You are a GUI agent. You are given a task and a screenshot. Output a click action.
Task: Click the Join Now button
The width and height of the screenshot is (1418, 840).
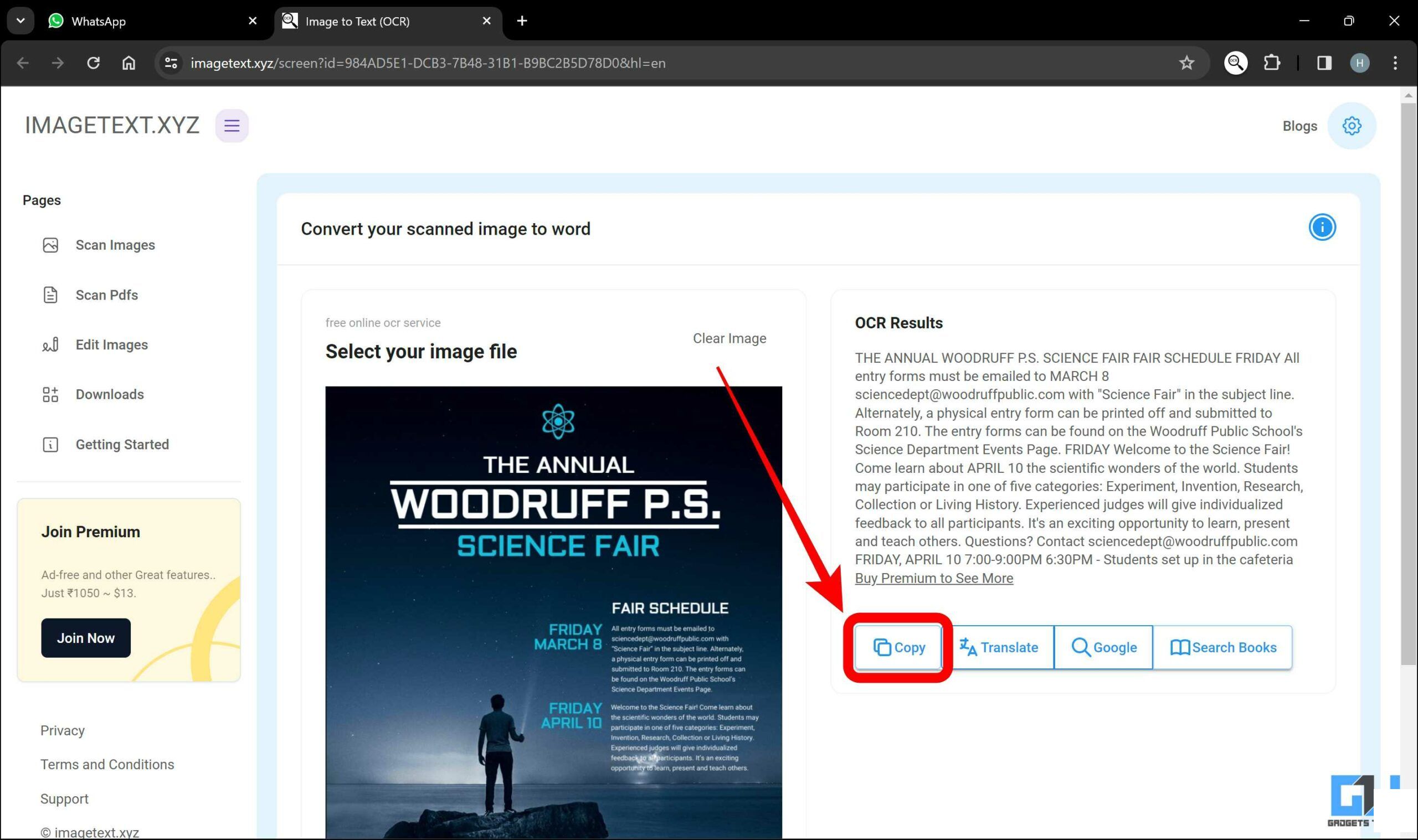coord(85,637)
